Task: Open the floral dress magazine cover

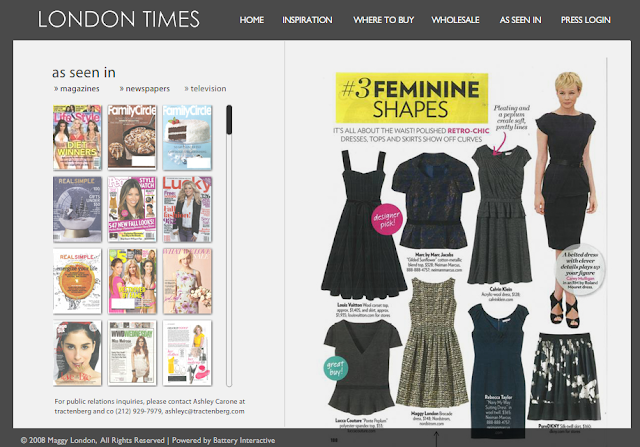Action: point(187,281)
